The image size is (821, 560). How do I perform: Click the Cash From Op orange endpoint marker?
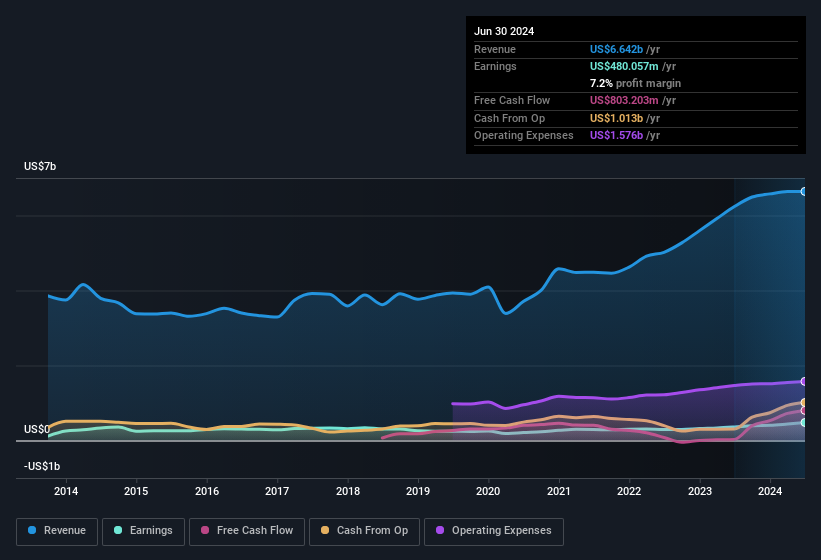point(804,402)
